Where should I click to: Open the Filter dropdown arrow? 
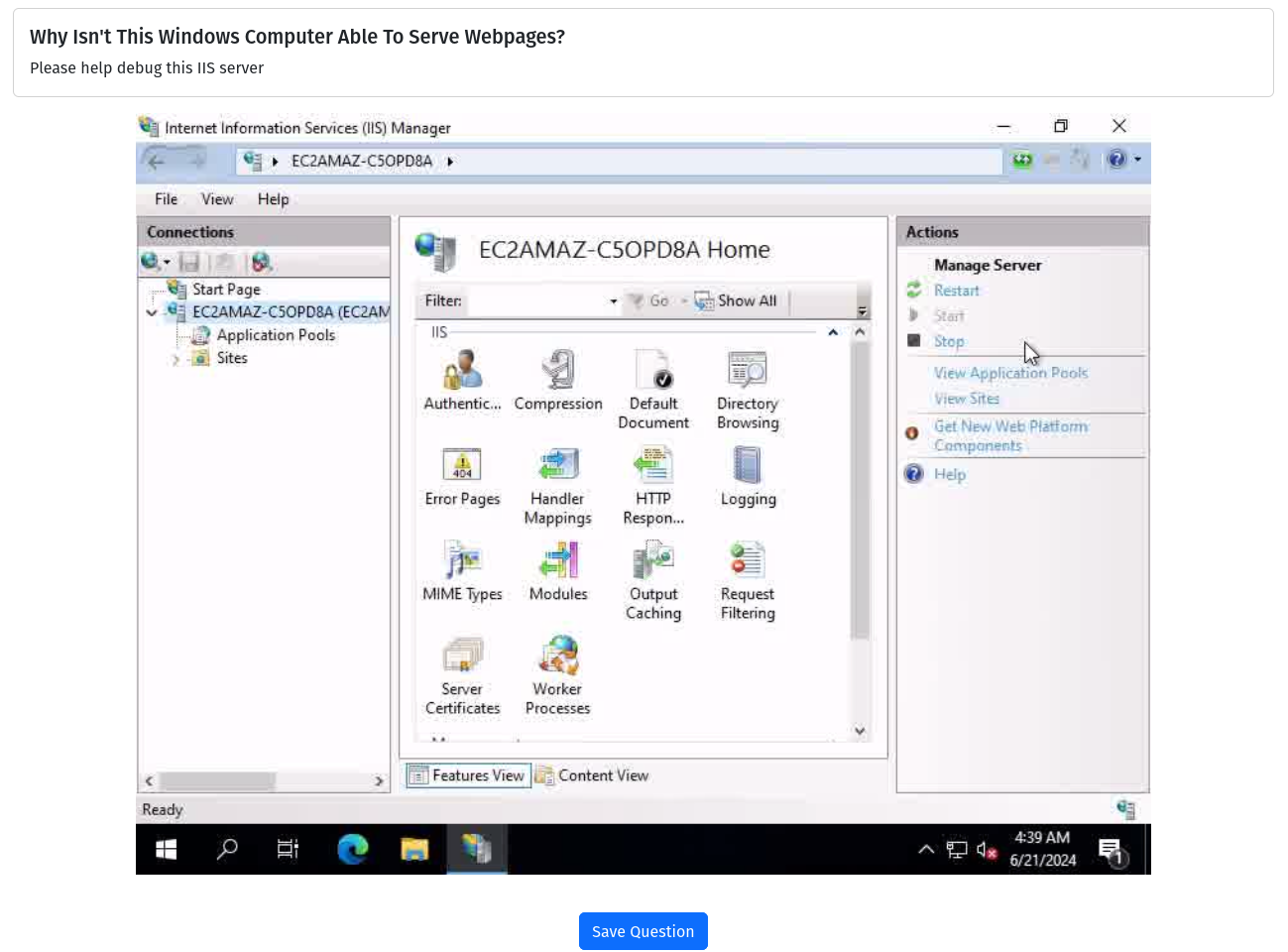pos(614,301)
